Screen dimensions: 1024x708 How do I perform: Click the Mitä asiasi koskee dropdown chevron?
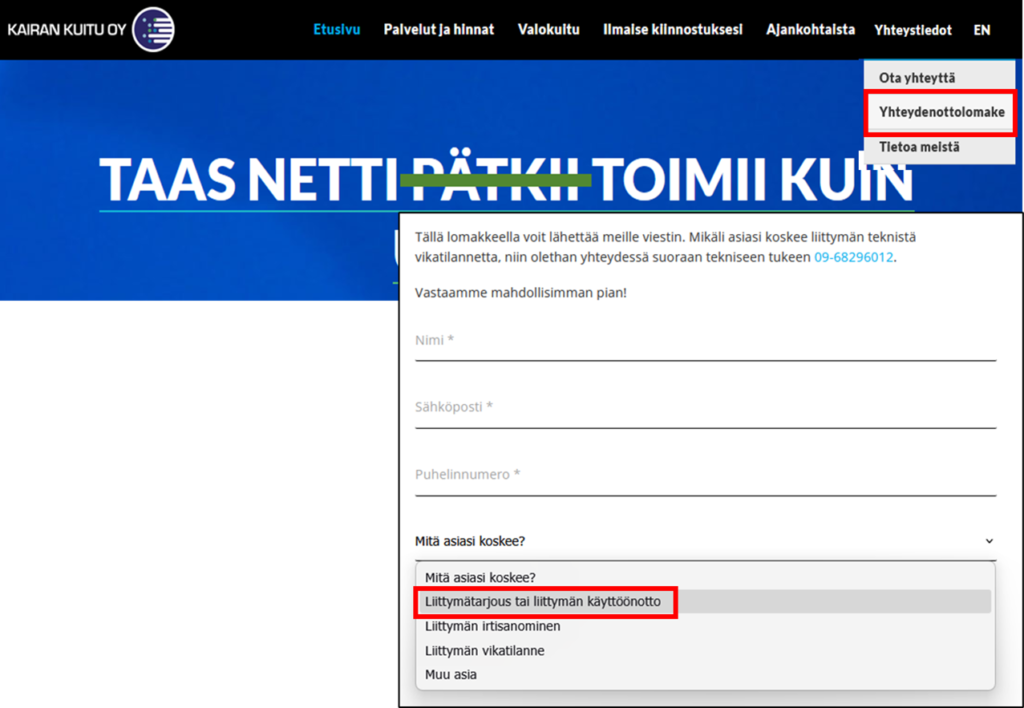coord(989,542)
